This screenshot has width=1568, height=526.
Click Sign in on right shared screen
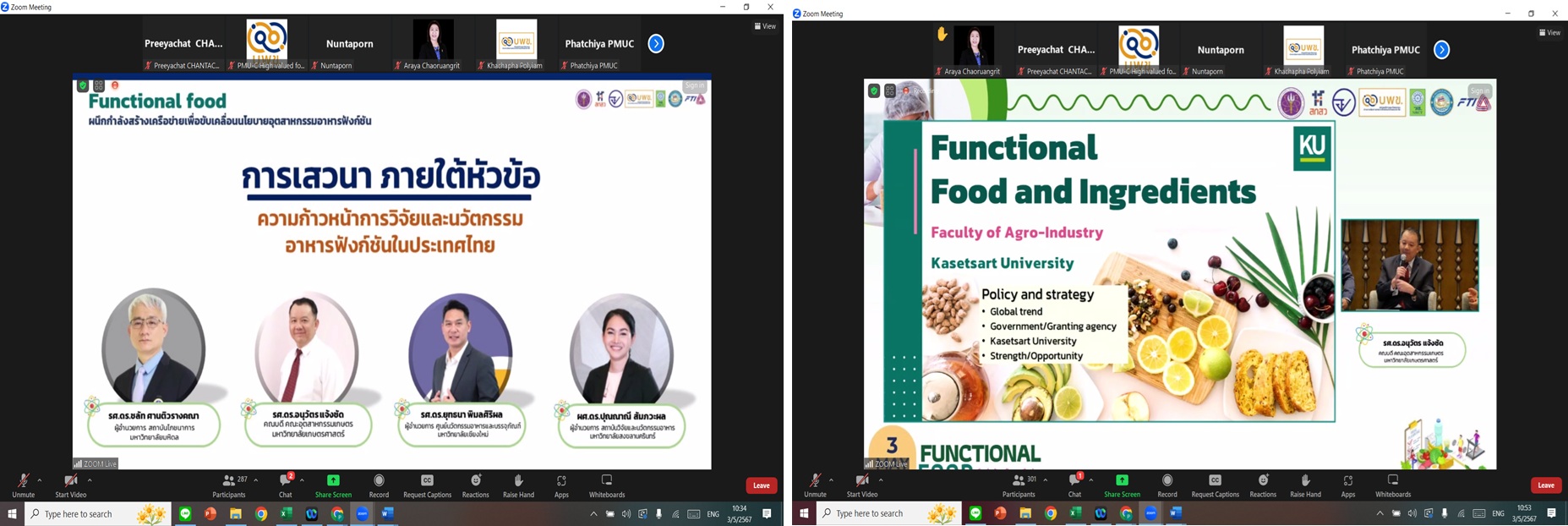1480,90
